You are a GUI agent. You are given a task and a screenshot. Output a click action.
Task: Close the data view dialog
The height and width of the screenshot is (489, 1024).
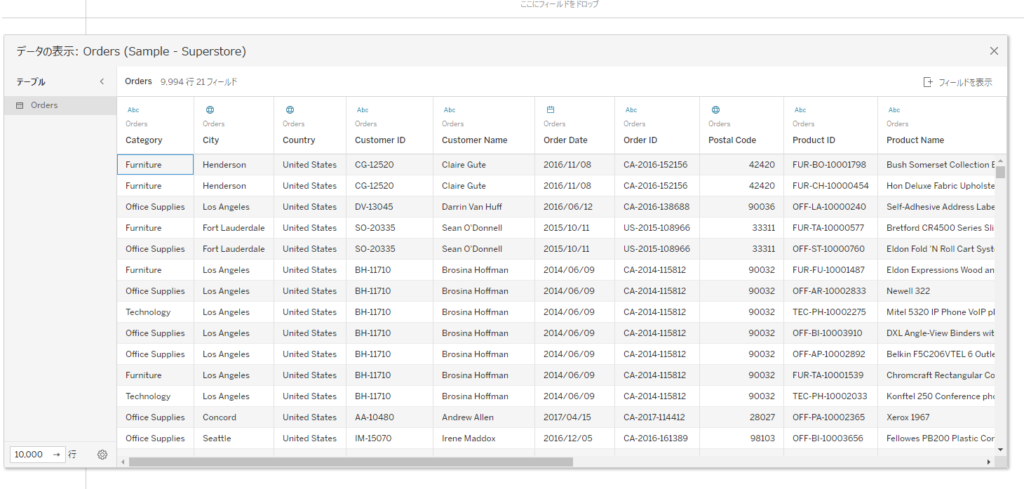994,51
